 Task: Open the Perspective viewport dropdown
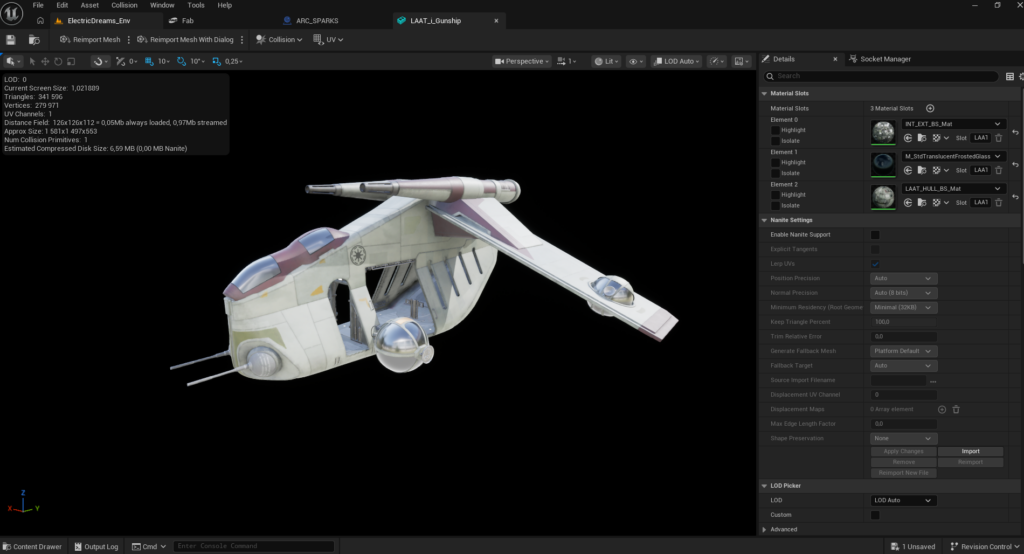point(522,61)
